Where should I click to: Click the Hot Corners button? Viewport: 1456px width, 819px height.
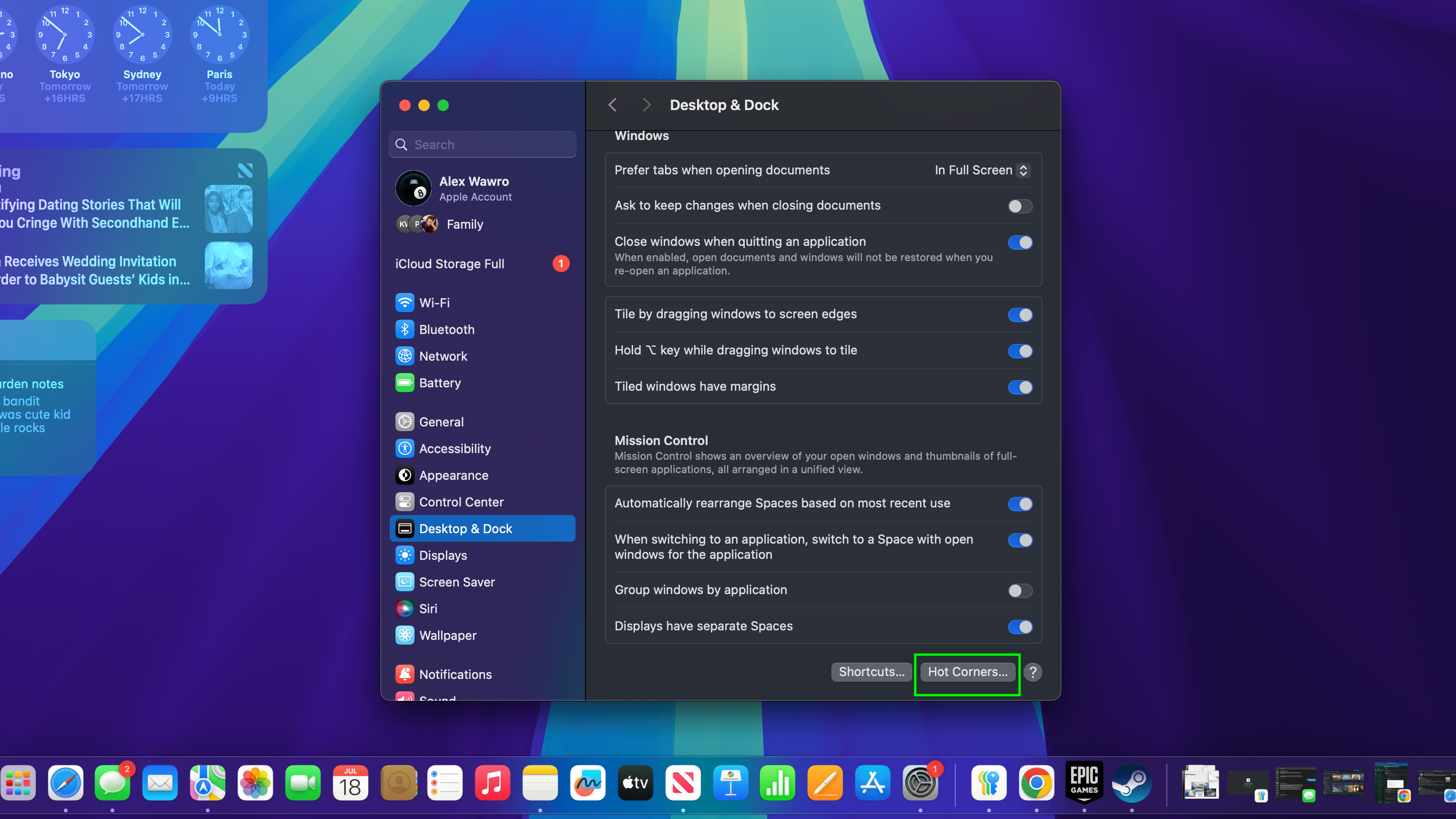967,671
